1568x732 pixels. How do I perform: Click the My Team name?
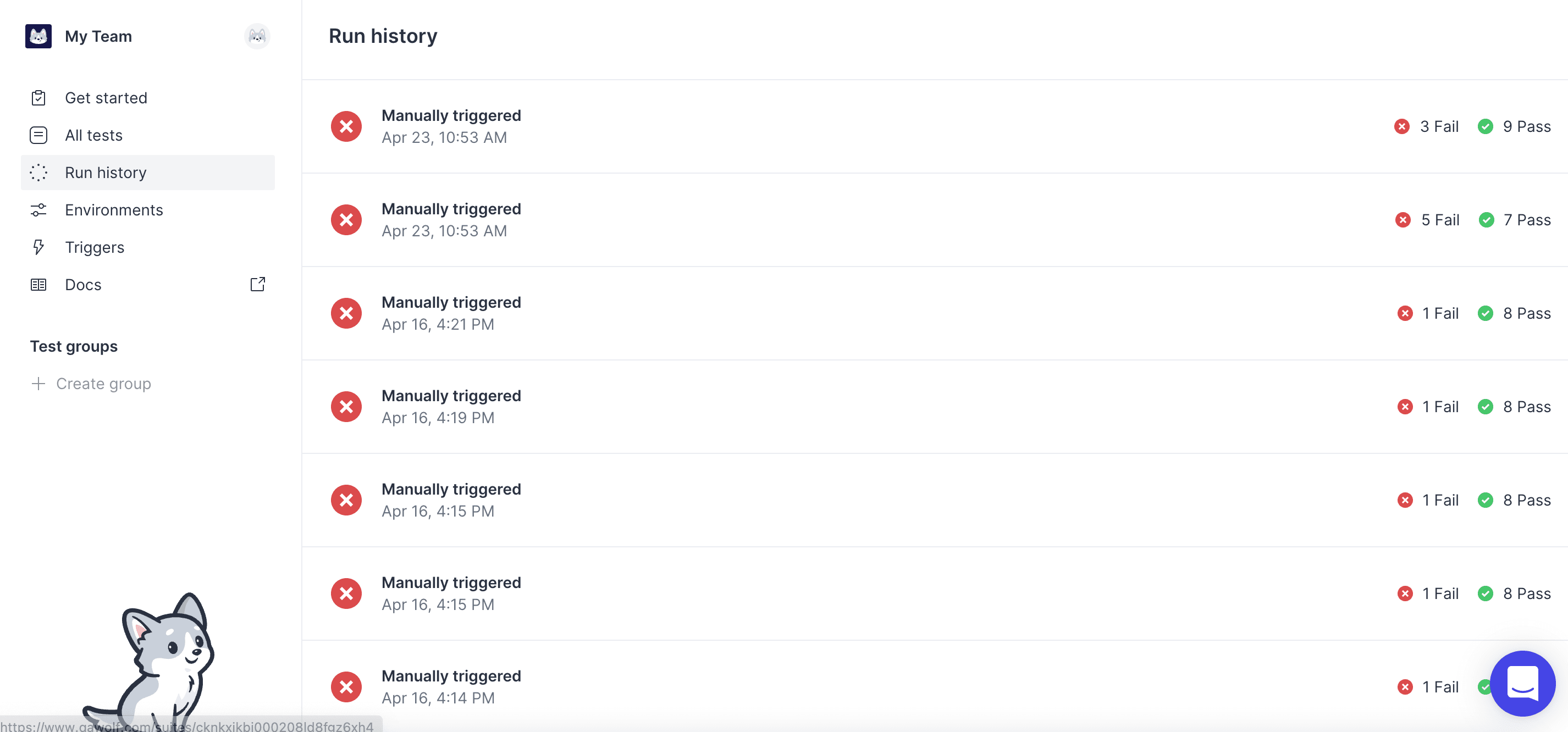(98, 36)
